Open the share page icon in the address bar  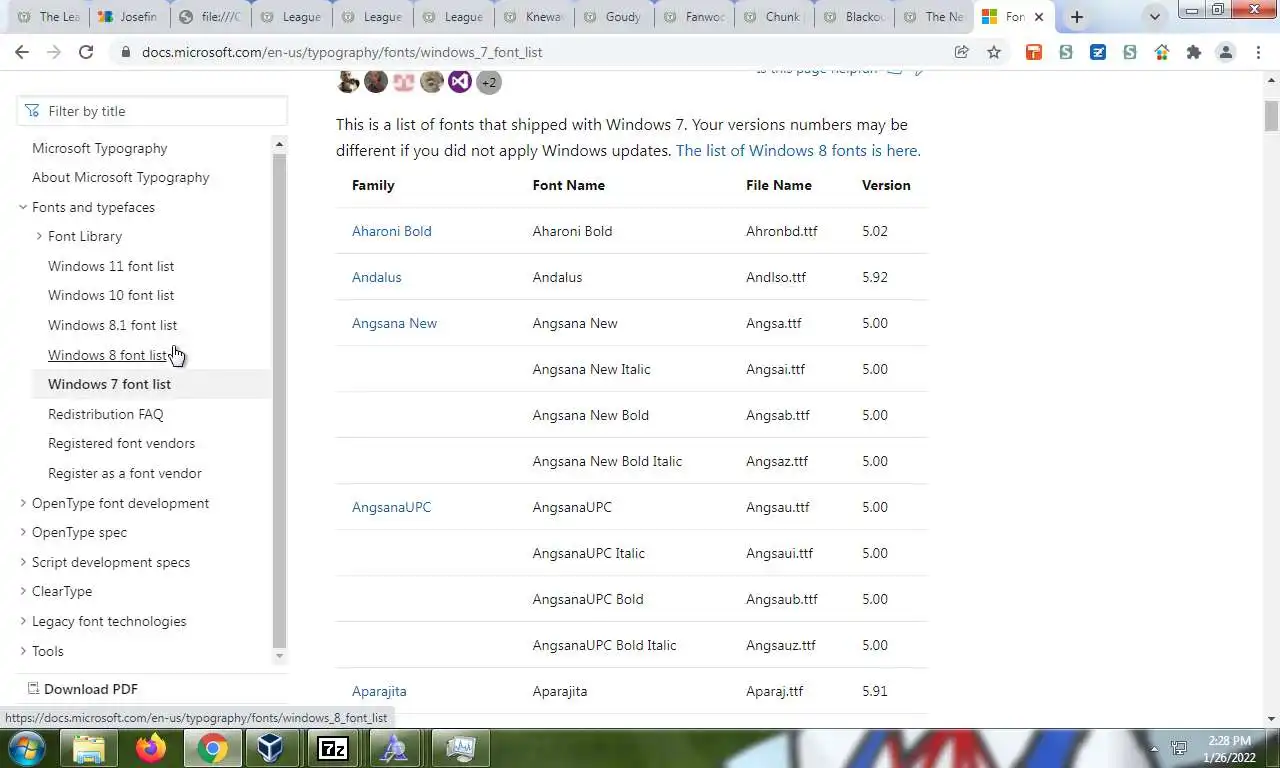coord(962,52)
